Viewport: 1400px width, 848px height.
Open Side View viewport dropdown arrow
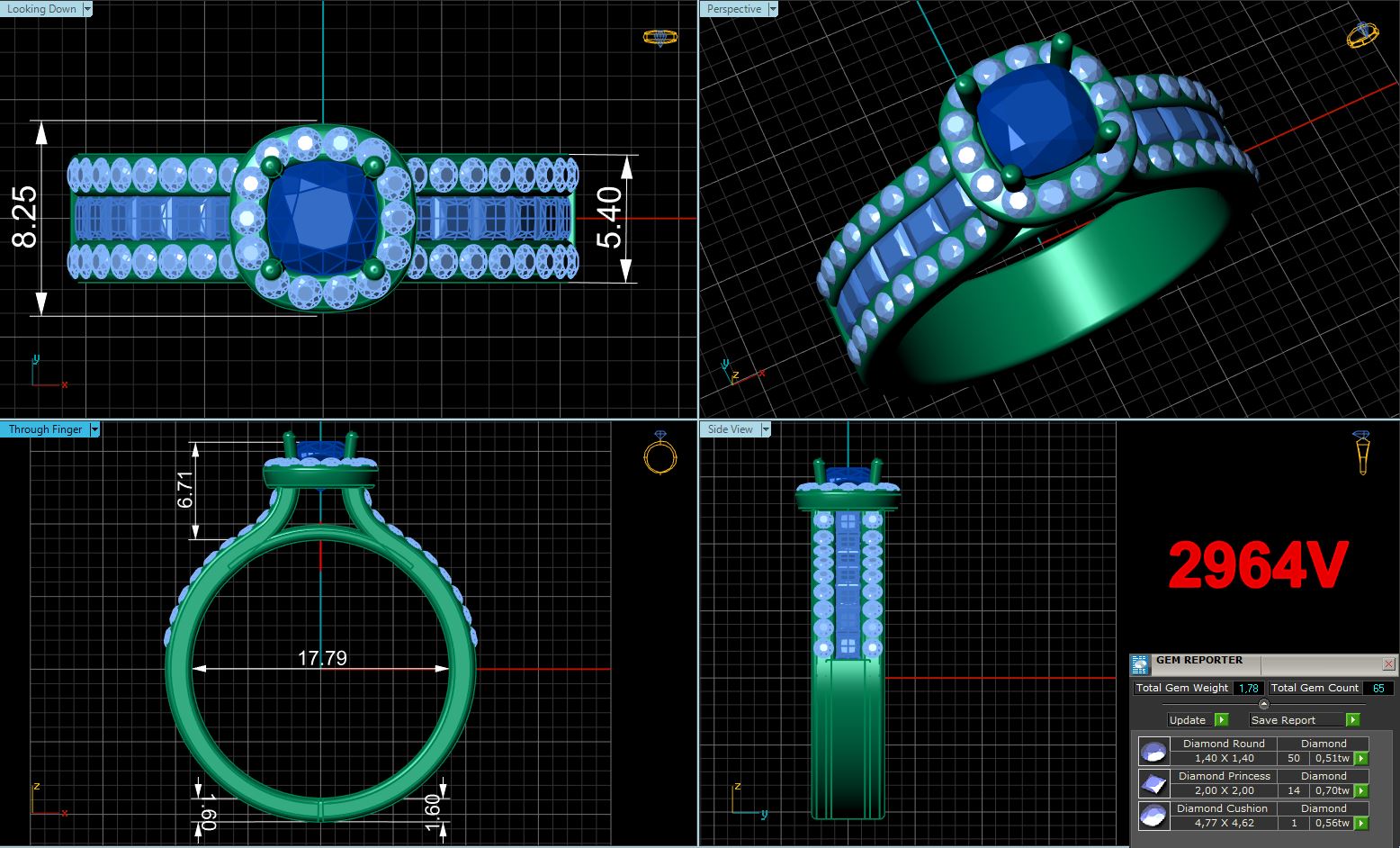(x=766, y=429)
